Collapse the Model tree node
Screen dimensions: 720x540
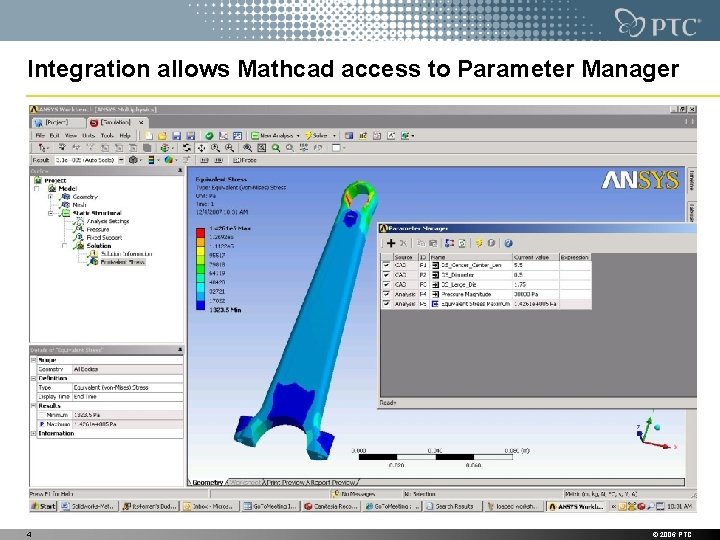pyautogui.click(x=37, y=189)
